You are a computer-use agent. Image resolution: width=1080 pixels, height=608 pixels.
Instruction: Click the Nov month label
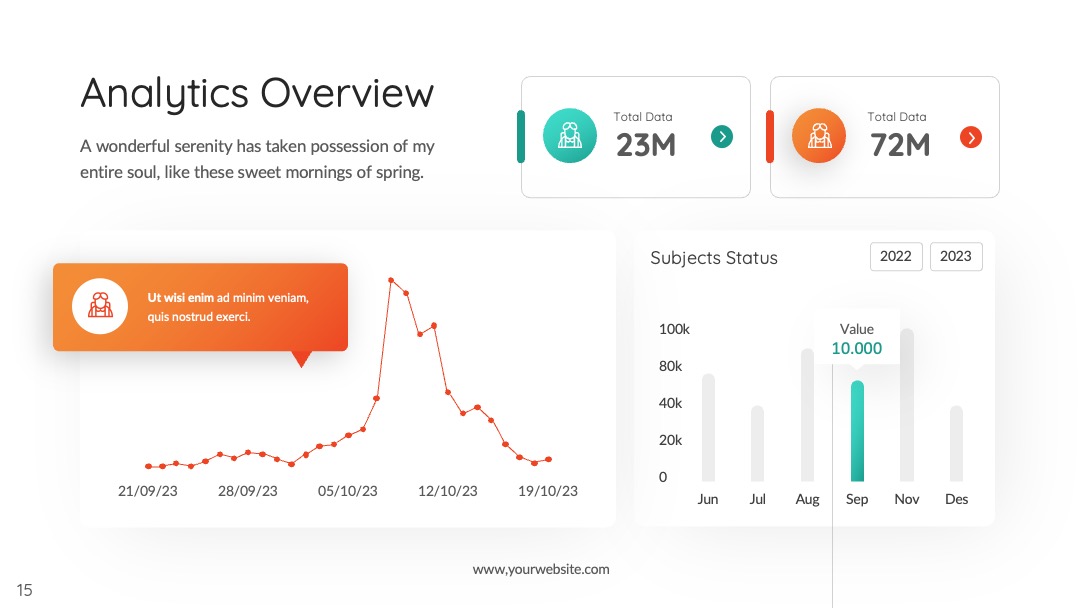906,499
